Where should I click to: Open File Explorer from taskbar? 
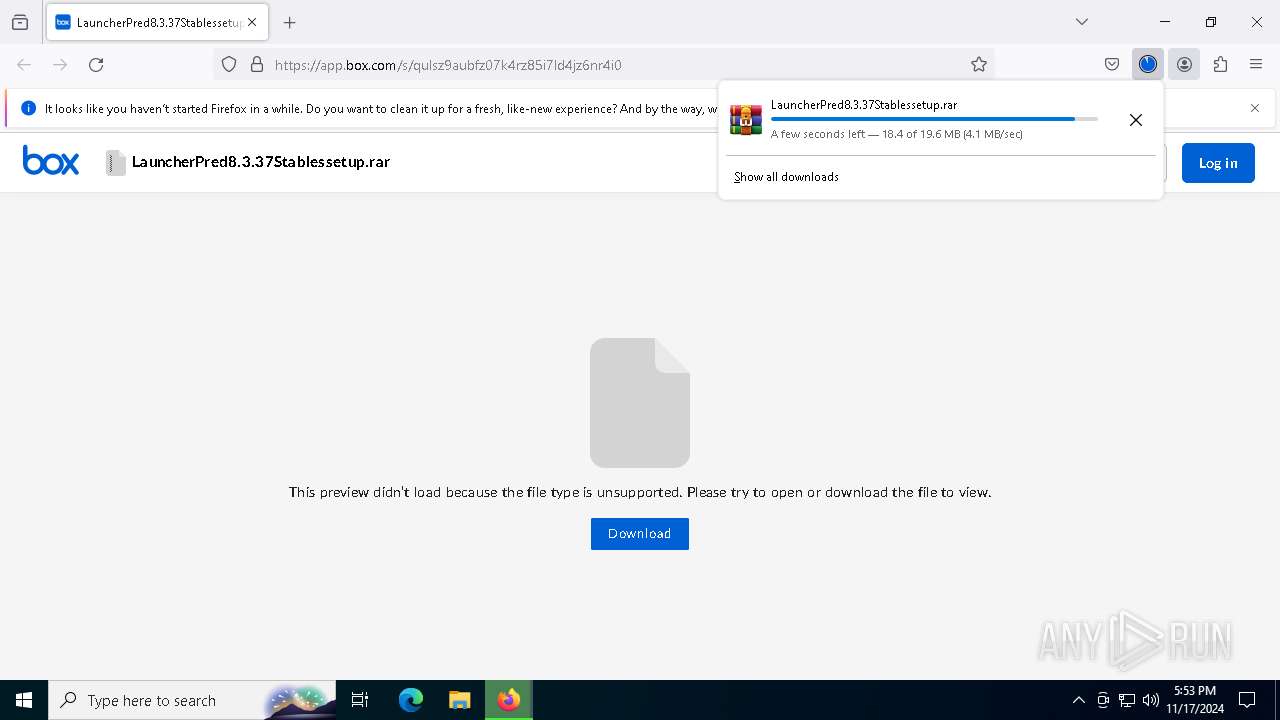tap(459, 700)
